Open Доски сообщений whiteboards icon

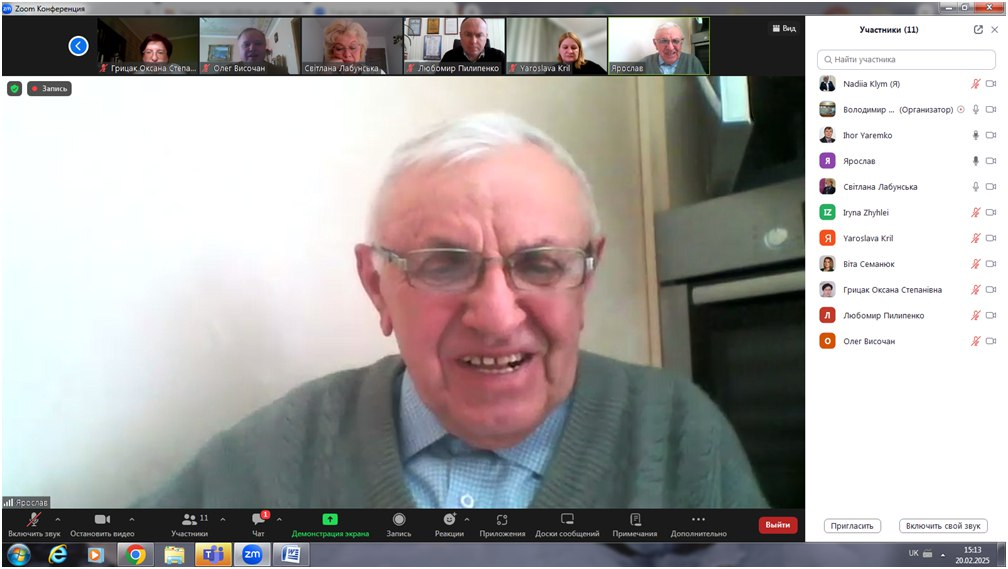(x=567, y=520)
